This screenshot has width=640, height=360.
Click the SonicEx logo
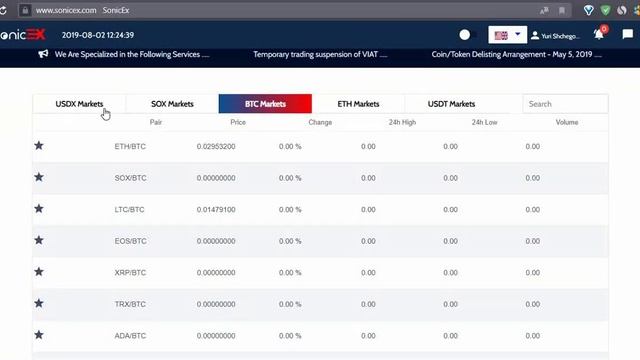(22, 35)
